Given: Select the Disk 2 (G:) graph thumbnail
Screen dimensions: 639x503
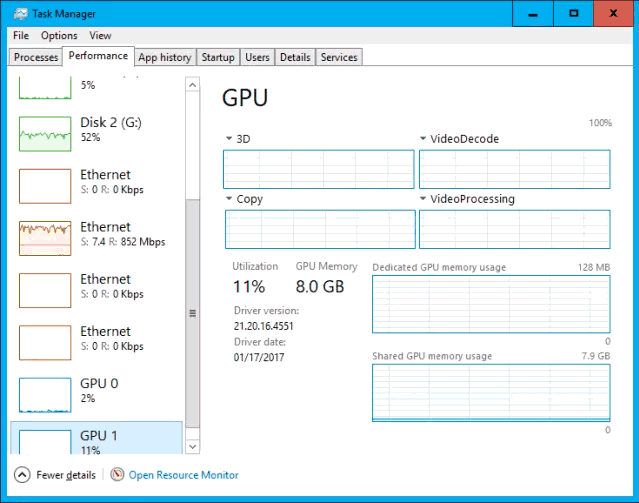Looking at the screenshot, I should [45, 133].
